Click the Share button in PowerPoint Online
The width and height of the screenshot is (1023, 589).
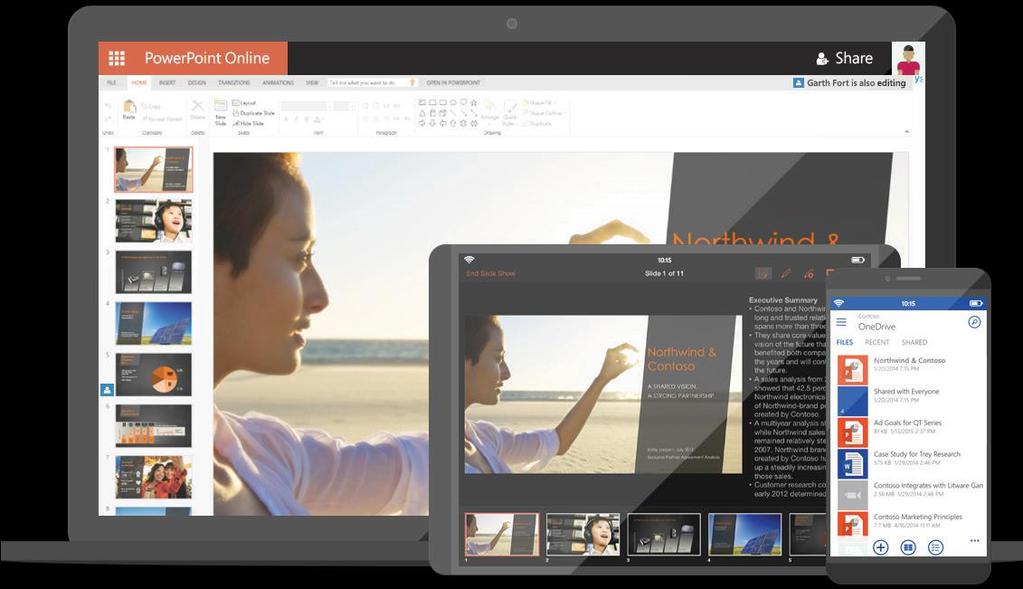pyautogui.click(x=844, y=59)
